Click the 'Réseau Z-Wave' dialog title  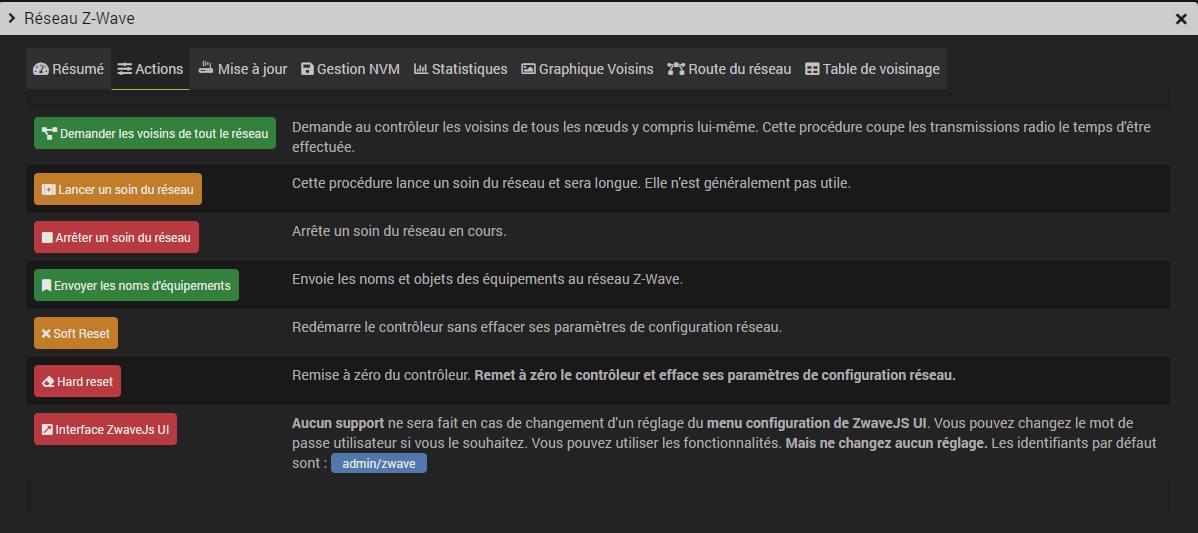(x=79, y=18)
